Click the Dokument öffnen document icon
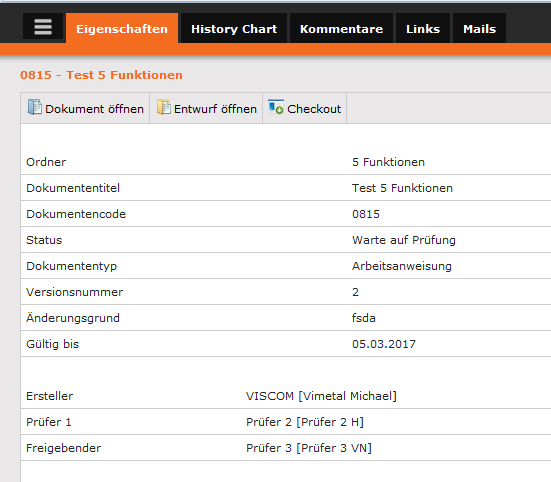 point(34,107)
